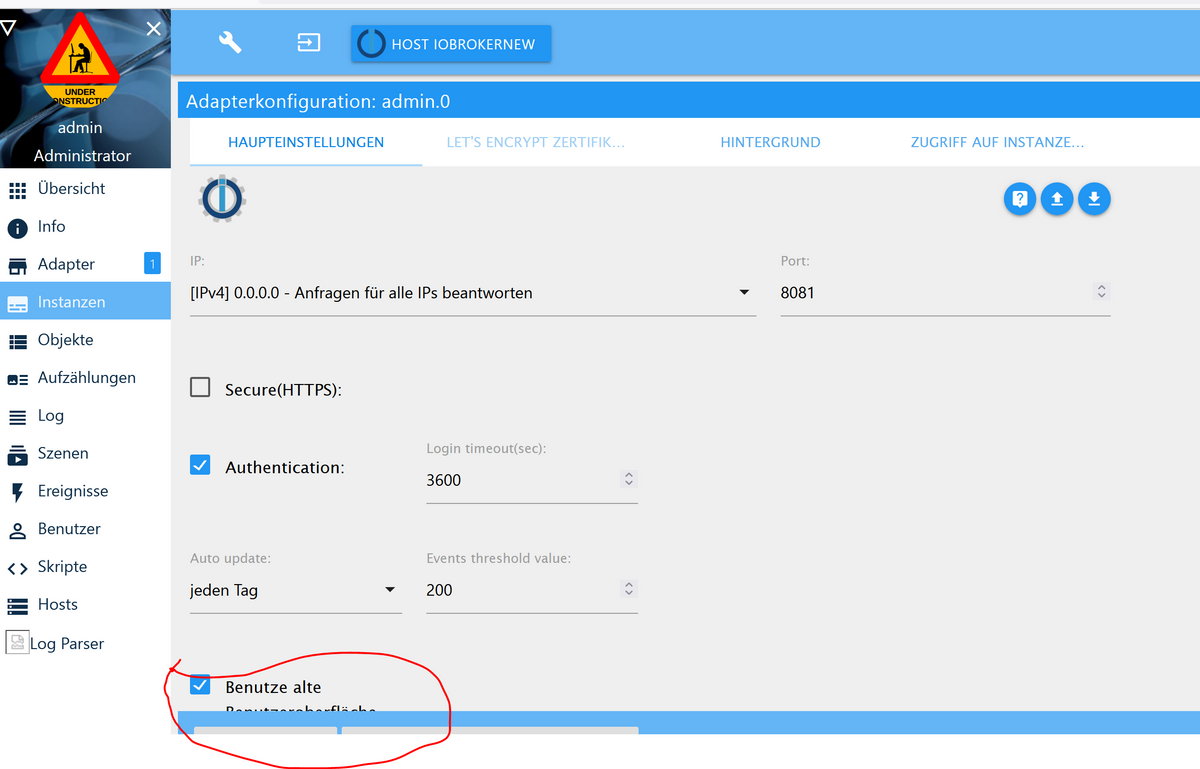Click the Administrator role text
Screen dimensions: 1200x769
click(x=82, y=156)
